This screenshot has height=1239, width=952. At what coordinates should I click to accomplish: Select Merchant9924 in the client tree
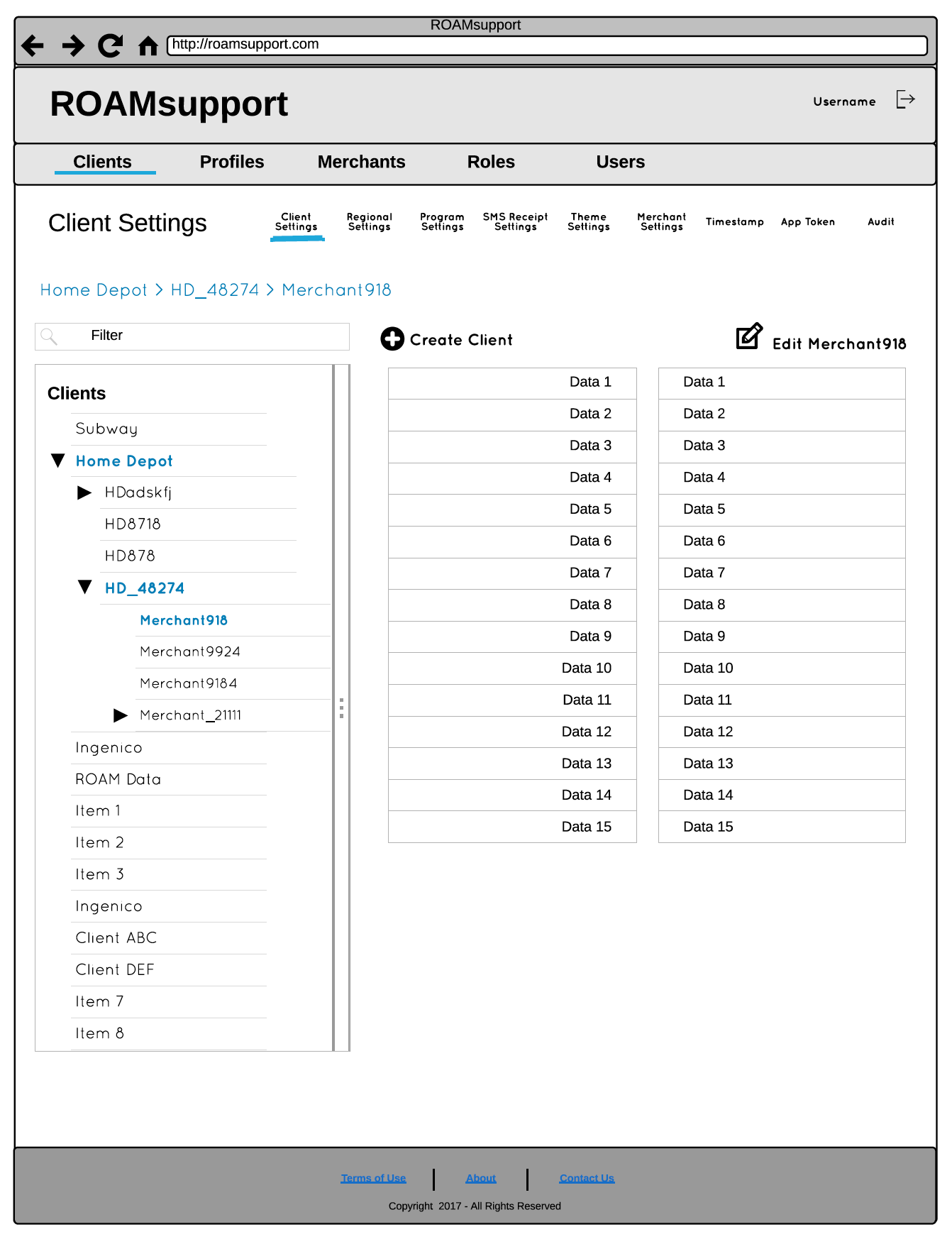coord(190,651)
